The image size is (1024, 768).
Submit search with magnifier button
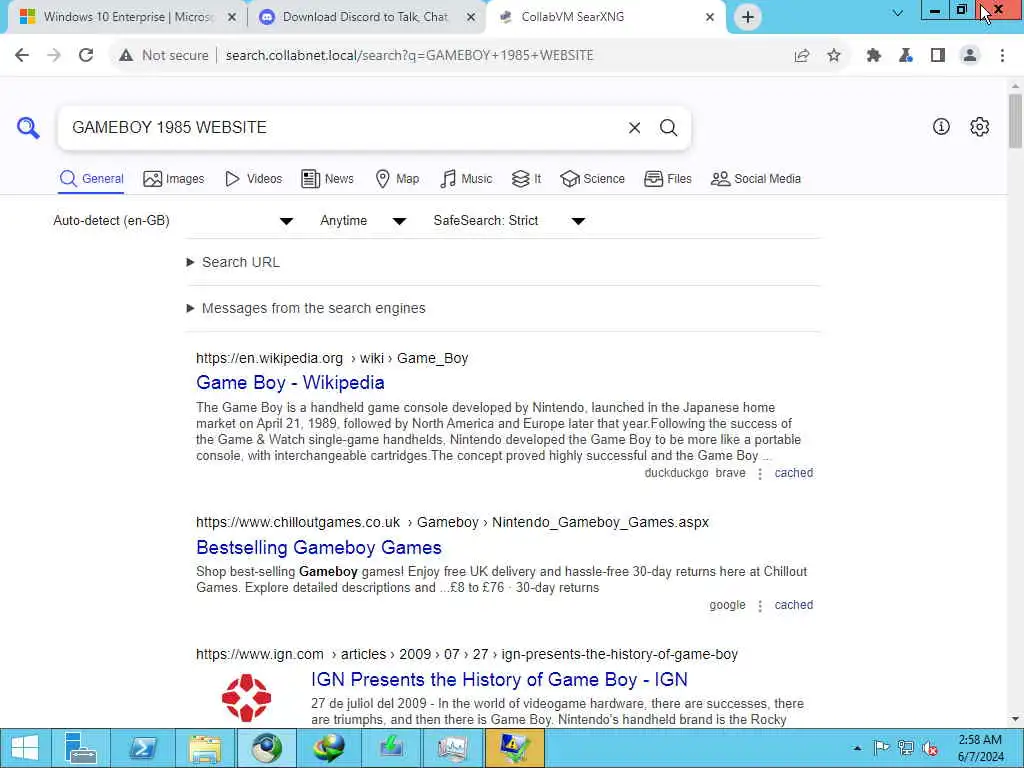pos(668,127)
